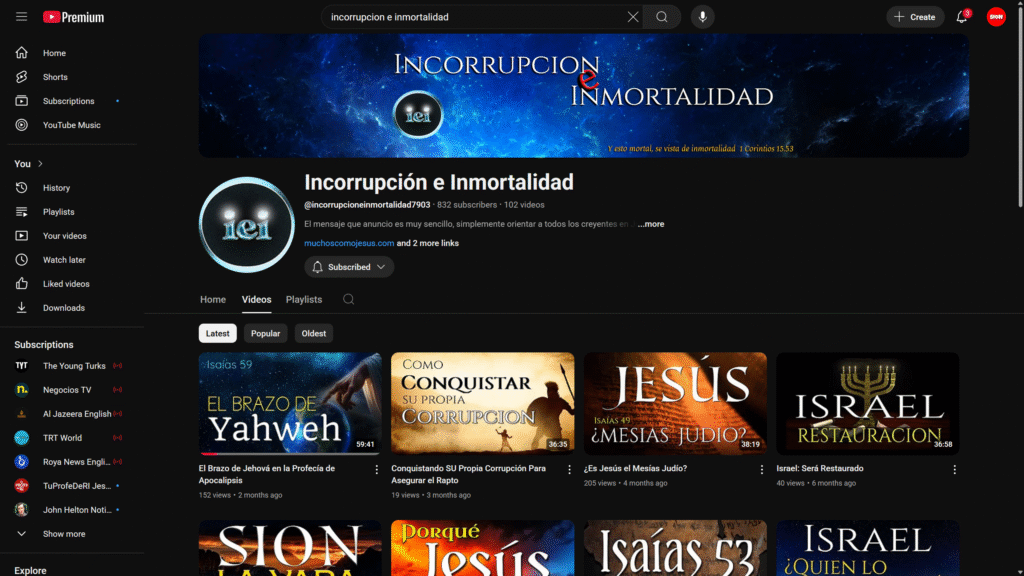Open muchoscomojesus.com link
This screenshot has height=576, width=1024.
tap(349, 243)
